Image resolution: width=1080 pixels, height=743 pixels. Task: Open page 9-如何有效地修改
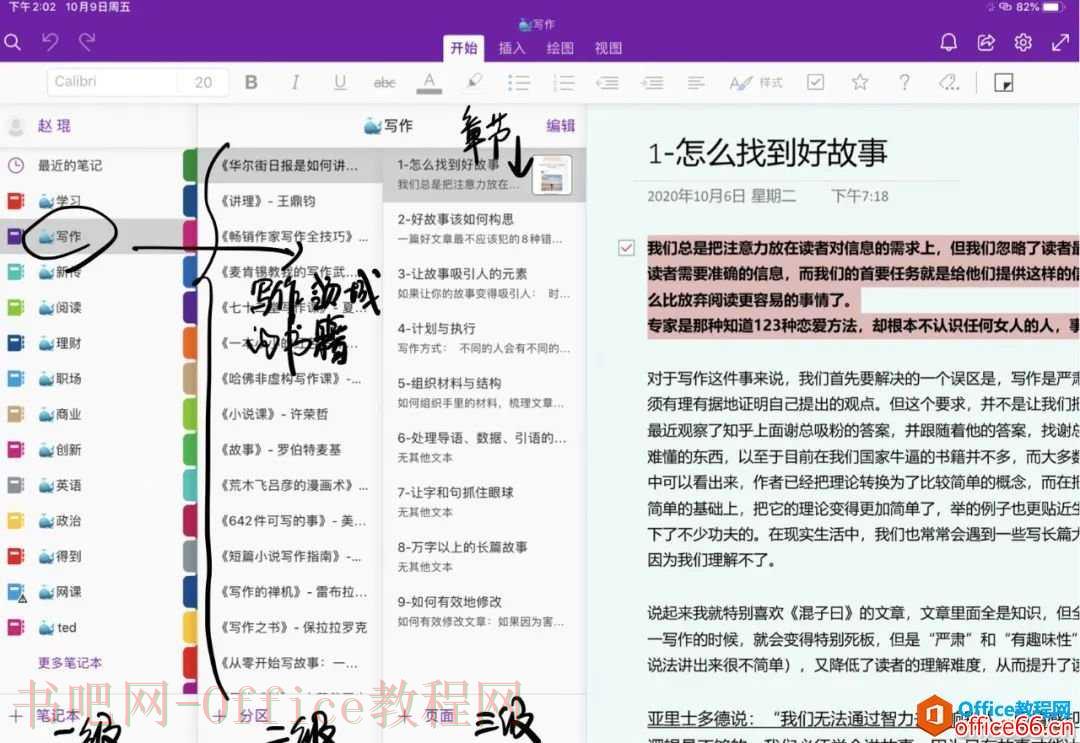click(x=484, y=611)
